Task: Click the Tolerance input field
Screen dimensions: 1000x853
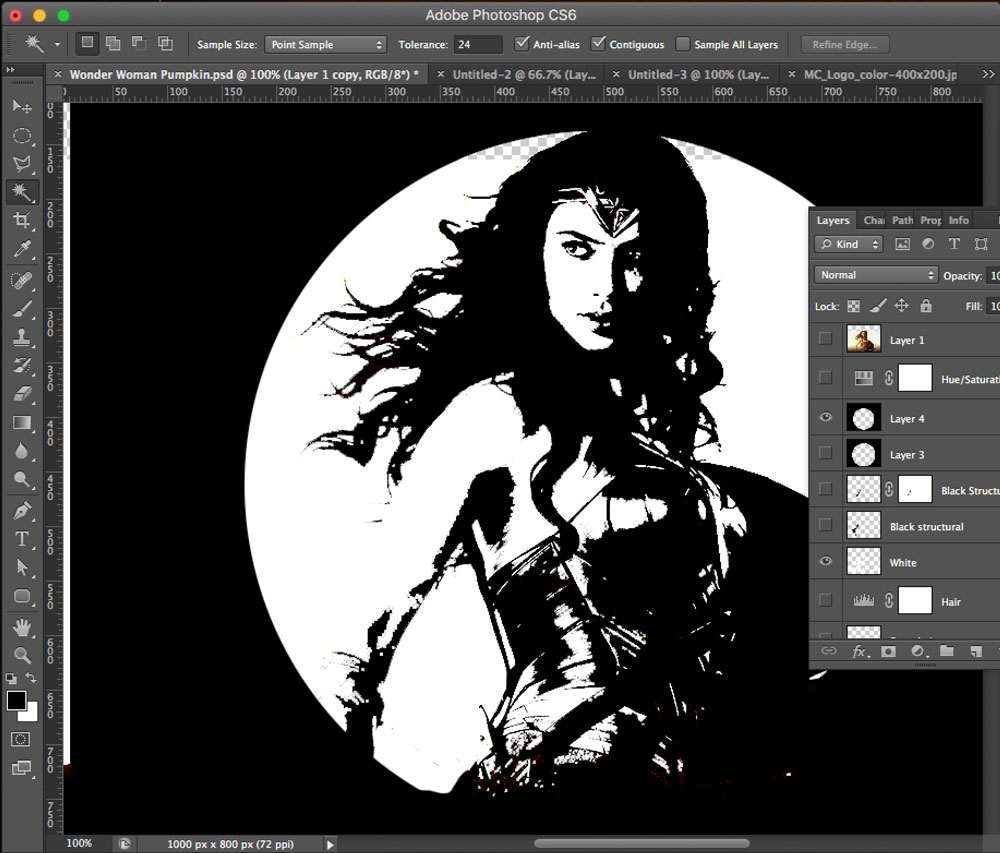Action: coord(478,45)
